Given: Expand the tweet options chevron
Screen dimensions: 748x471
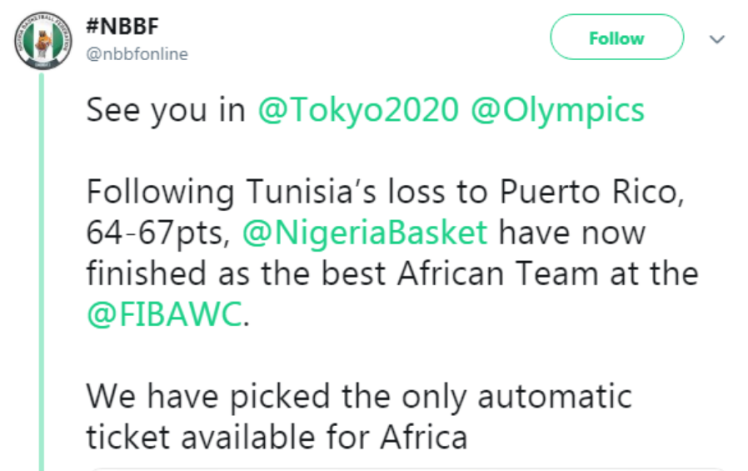Looking at the screenshot, I should pos(717,39).
